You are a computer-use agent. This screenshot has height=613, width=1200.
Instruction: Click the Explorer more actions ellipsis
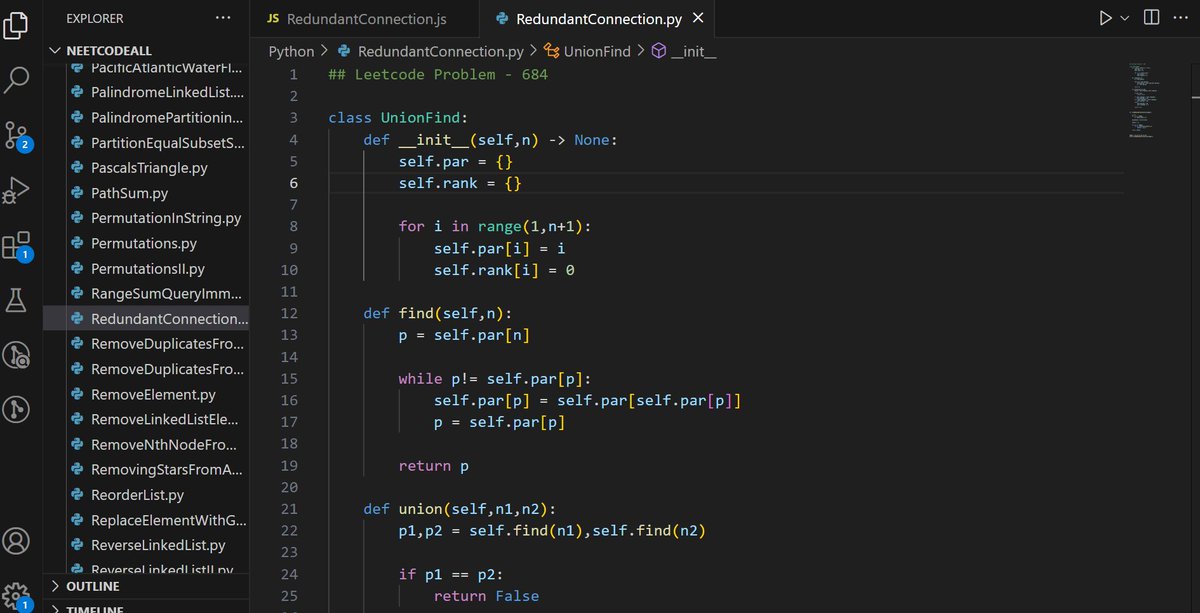click(223, 18)
